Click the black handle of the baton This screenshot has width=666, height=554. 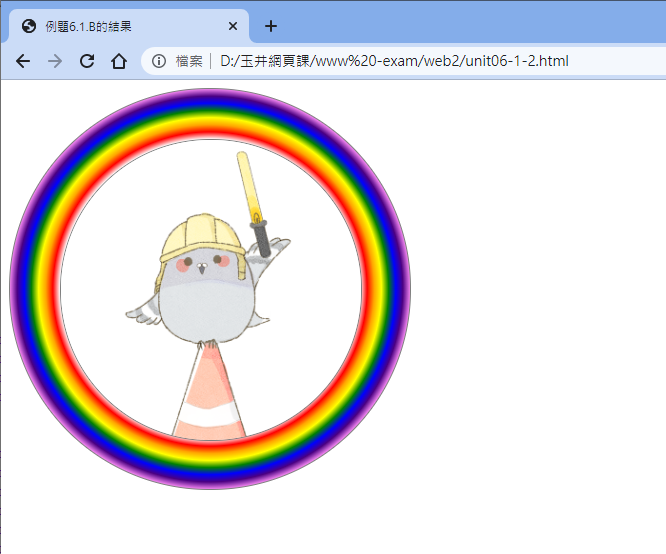coord(262,238)
